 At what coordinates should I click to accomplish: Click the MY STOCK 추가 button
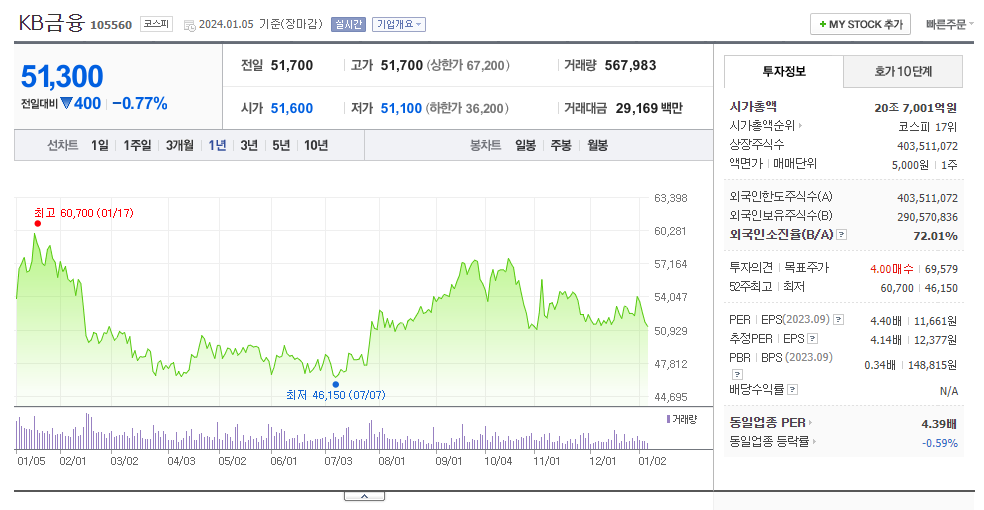pos(860,24)
